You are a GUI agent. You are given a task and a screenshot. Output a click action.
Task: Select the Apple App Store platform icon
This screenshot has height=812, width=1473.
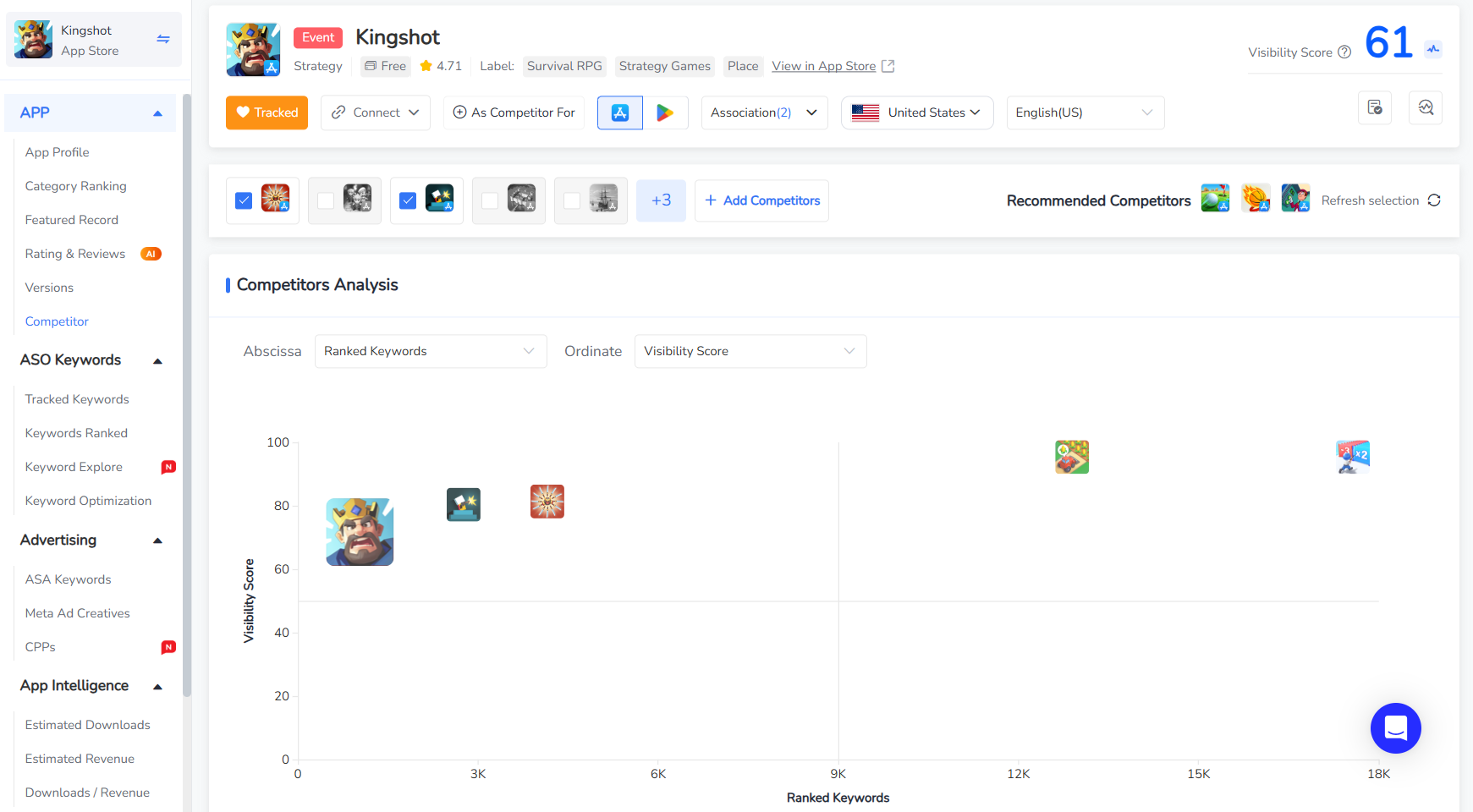coord(620,112)
